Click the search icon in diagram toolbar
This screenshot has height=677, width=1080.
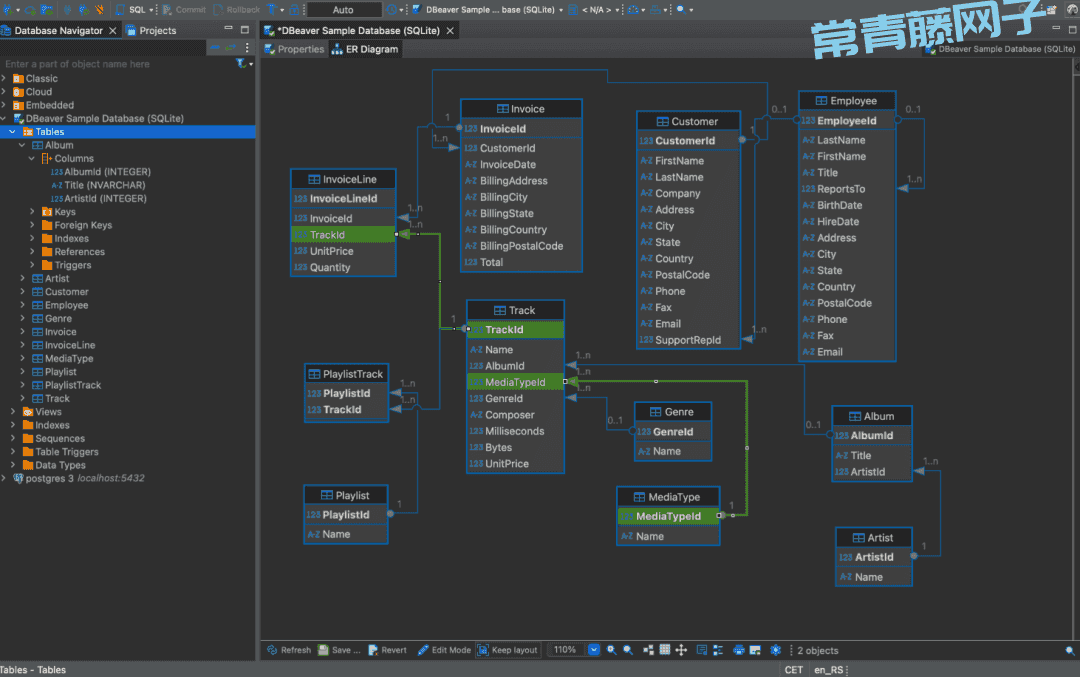pyautogui.click(x=1070, y=651)
